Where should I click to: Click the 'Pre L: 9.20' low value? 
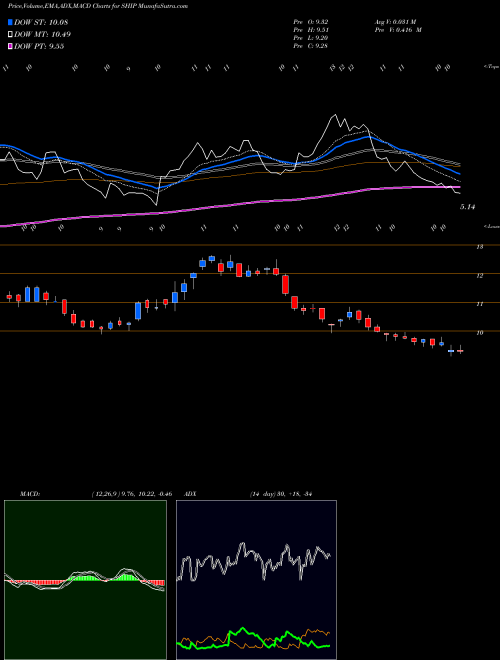311,38
